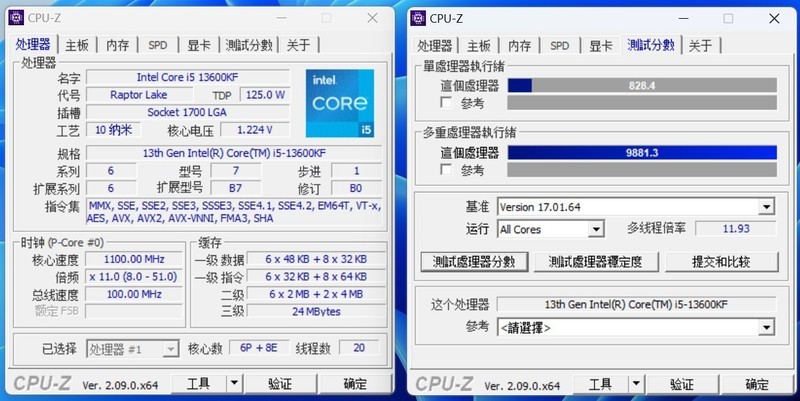
Task: Click the extended model value B7
Action: tap(235, 188)
